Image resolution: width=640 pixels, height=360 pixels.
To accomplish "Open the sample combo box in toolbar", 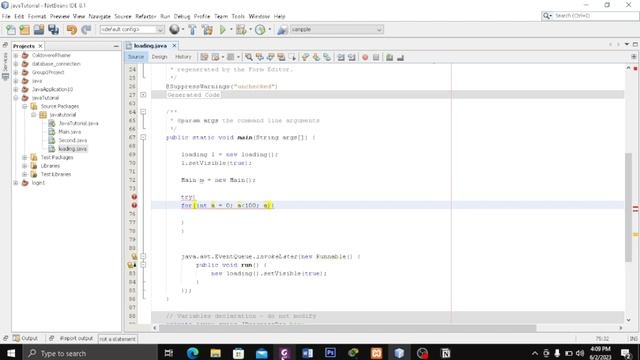I will click(337, 29).
